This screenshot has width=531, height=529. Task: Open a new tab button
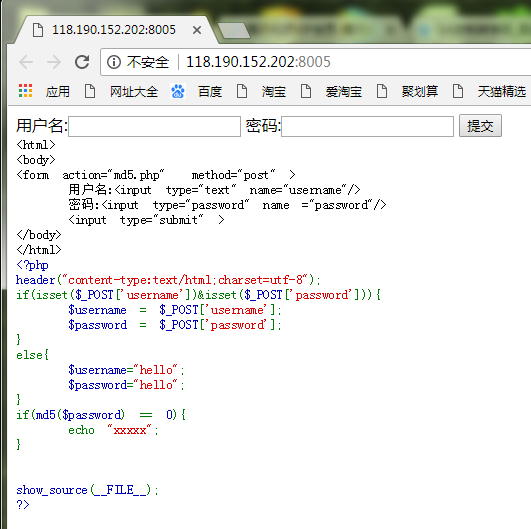tap(234, 30)
